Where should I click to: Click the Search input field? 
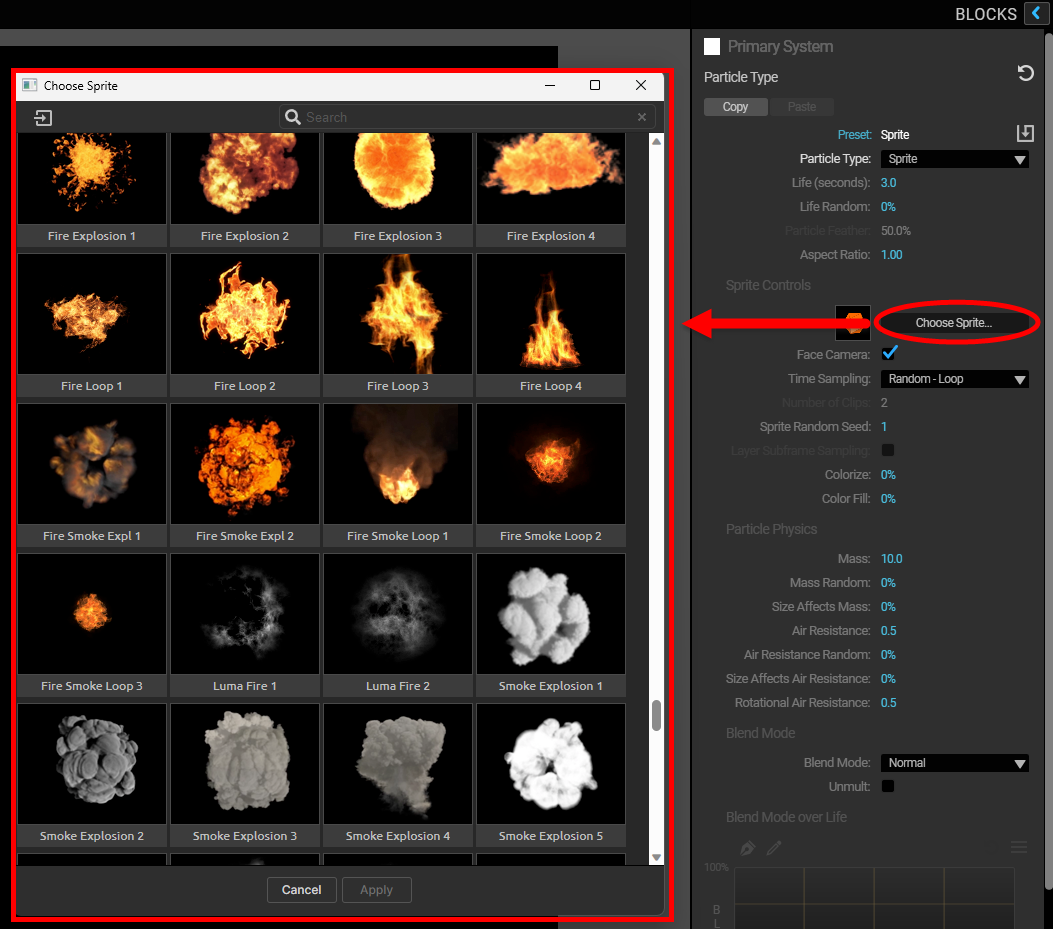(467, 117)
